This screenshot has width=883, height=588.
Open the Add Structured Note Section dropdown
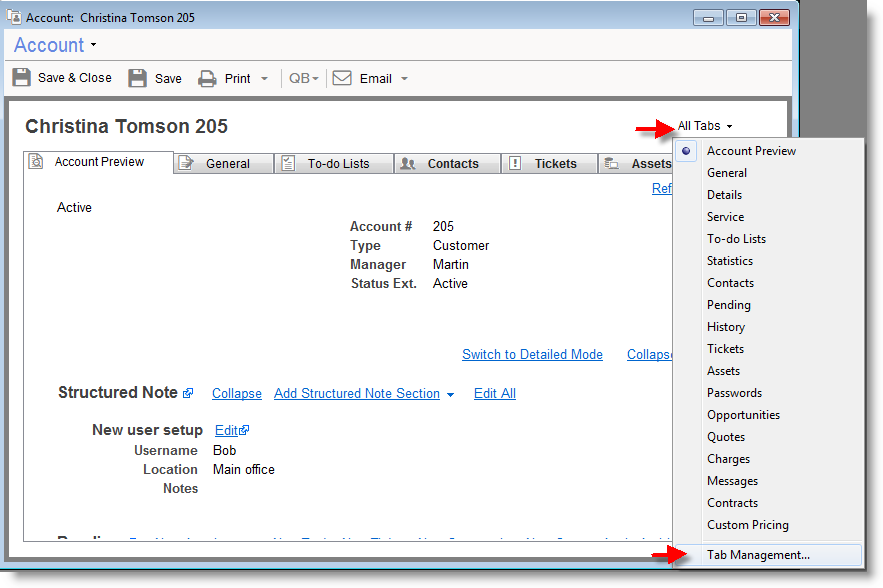[x=450, y=395]
